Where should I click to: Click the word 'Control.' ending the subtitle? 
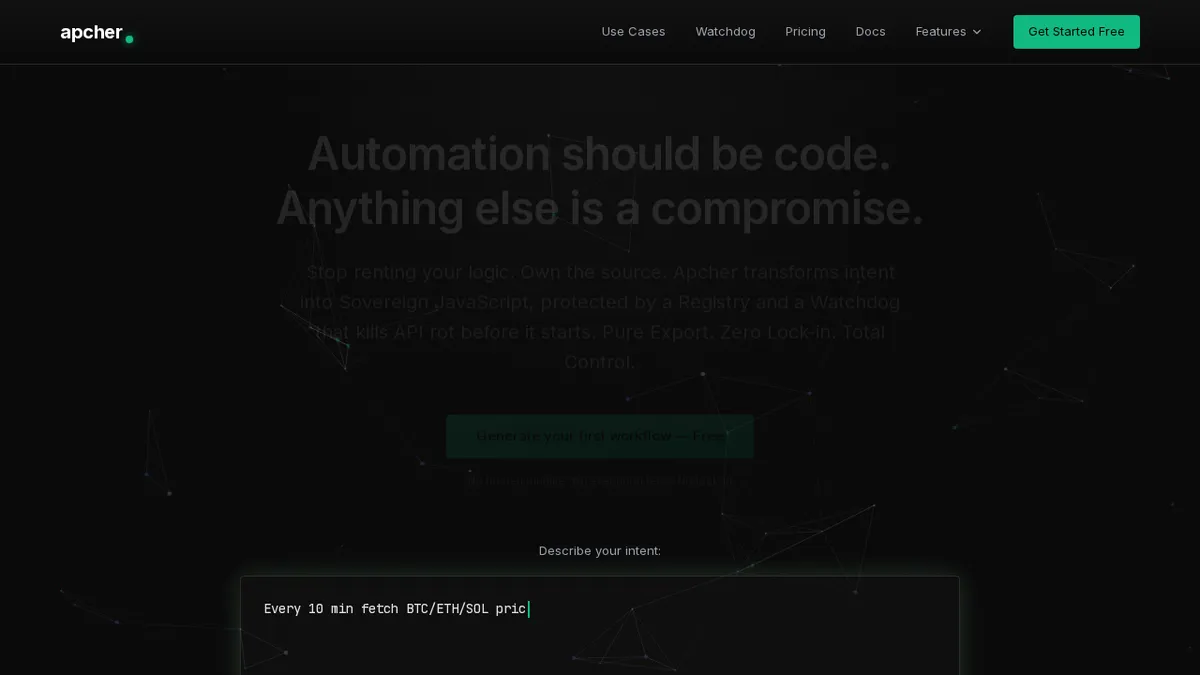coord(599,362)
